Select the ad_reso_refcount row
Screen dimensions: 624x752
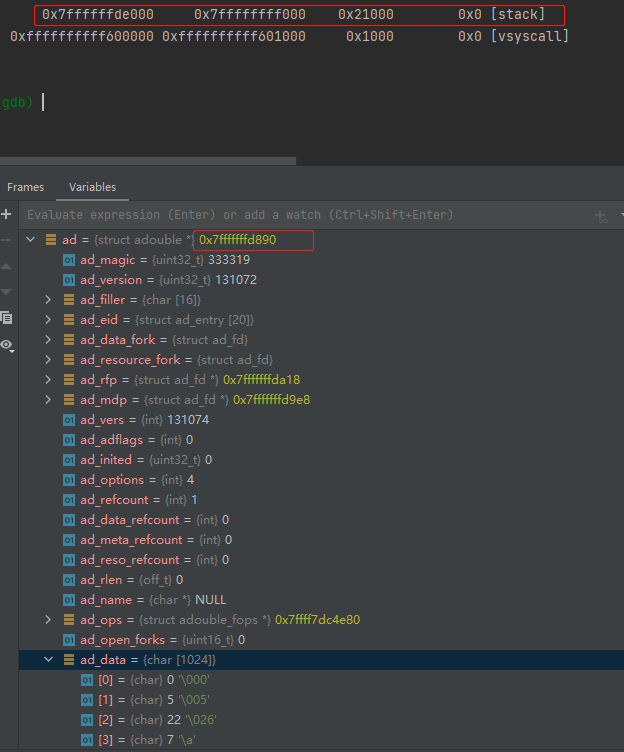[321, 560]
